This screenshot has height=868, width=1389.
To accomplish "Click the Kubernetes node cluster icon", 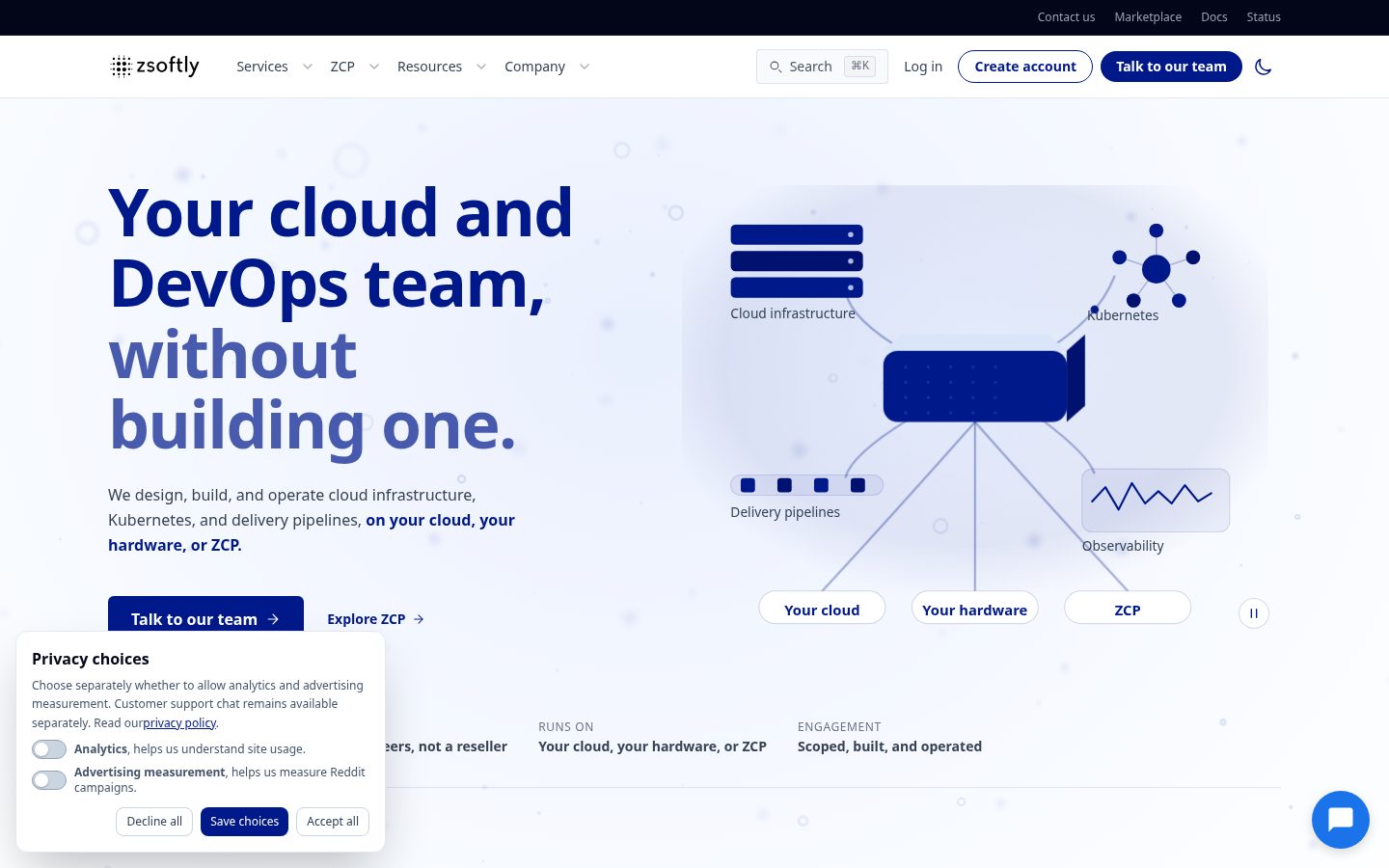I will pos(1156,267).
